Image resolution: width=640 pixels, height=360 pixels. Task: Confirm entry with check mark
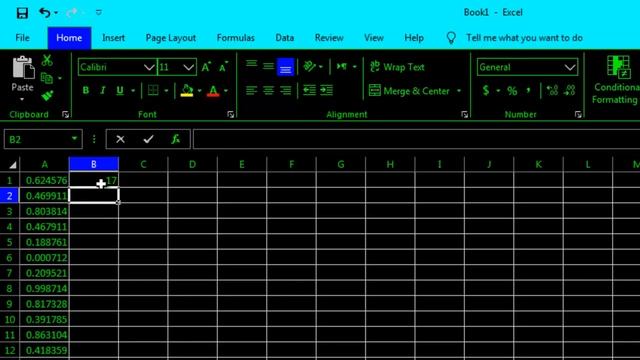click(148, 140)
